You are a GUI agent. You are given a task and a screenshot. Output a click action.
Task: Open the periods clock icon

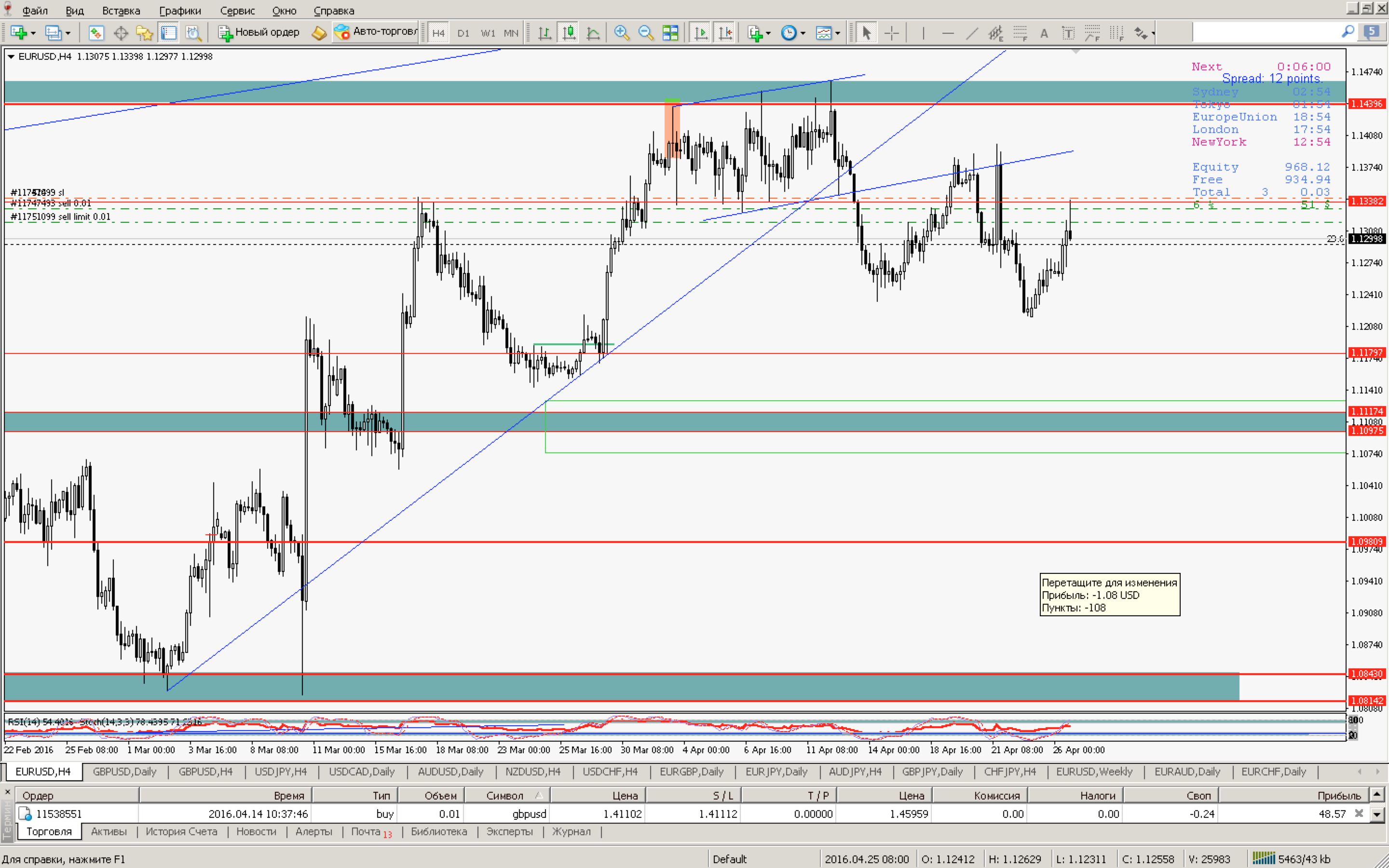[x=789, y=33]
